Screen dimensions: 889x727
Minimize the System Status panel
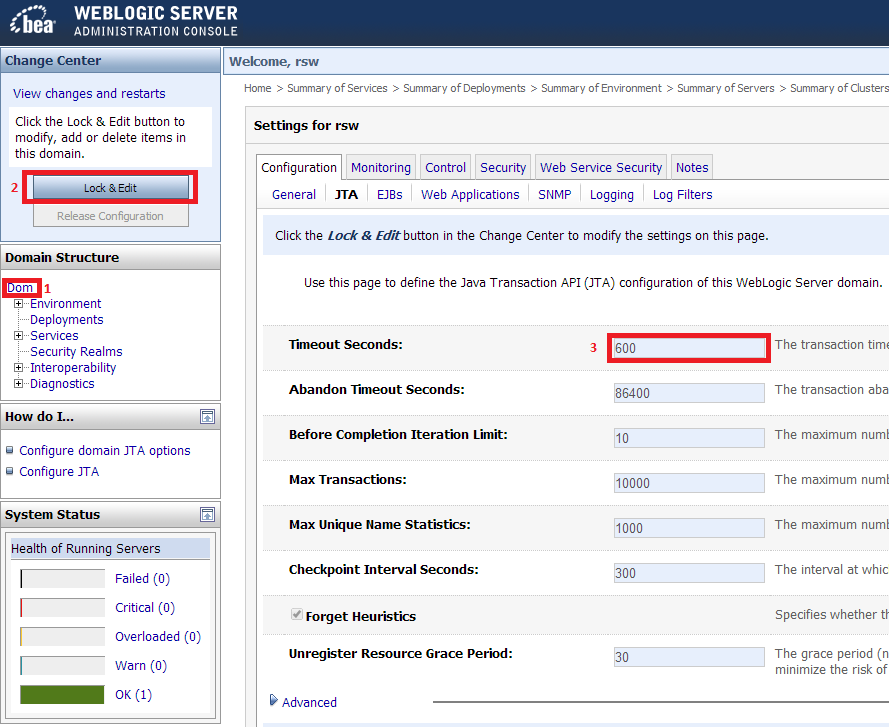[x=207, y=515]
